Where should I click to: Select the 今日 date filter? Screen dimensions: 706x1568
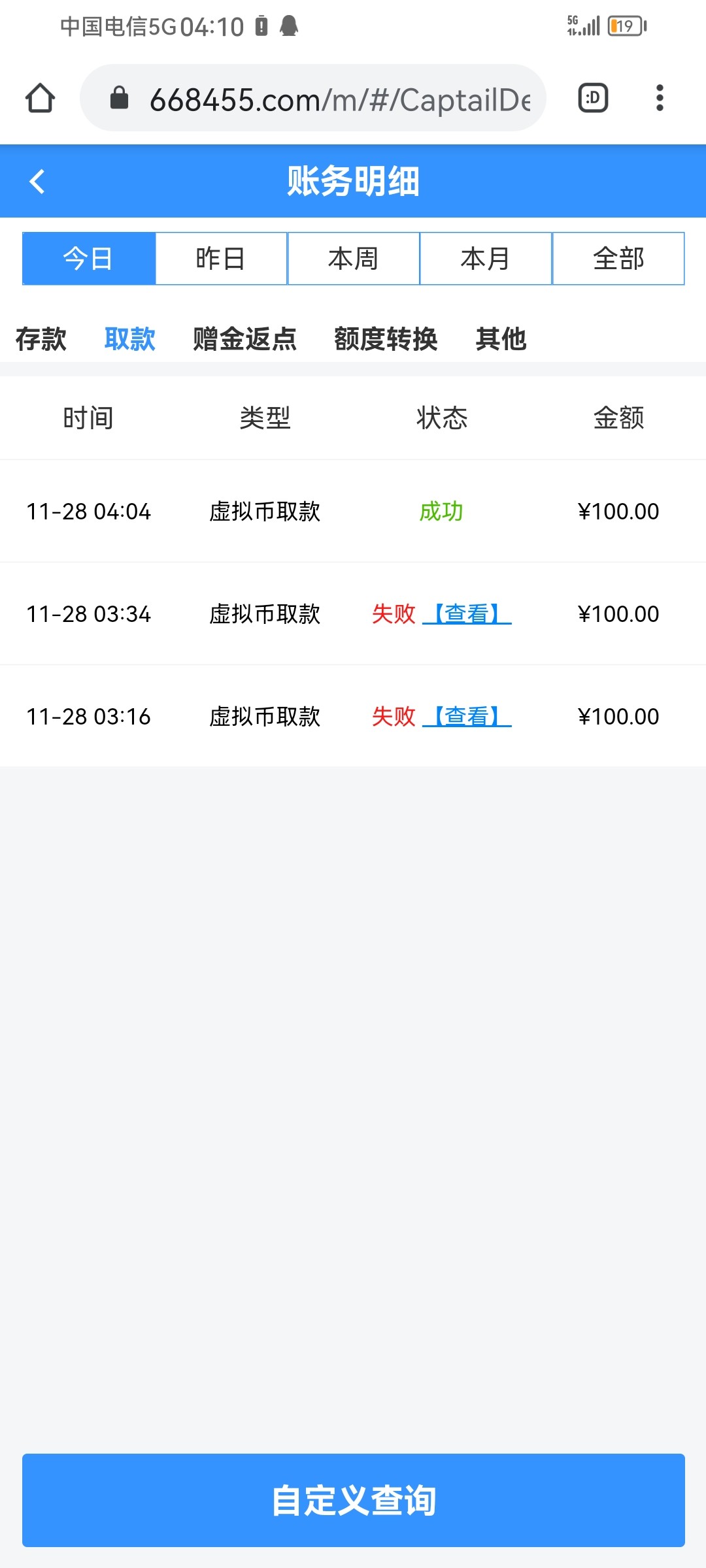(x=89, y=259)
